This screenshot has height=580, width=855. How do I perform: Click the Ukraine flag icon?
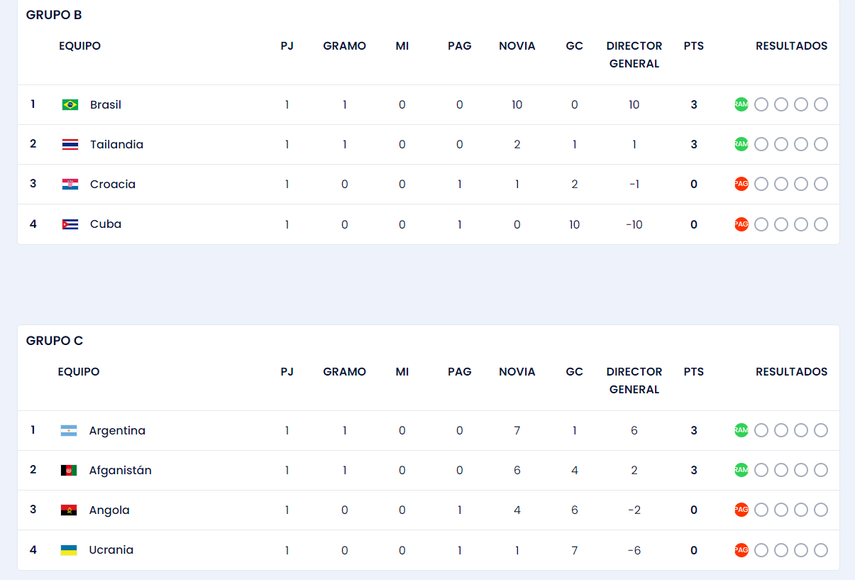(69, 551)
